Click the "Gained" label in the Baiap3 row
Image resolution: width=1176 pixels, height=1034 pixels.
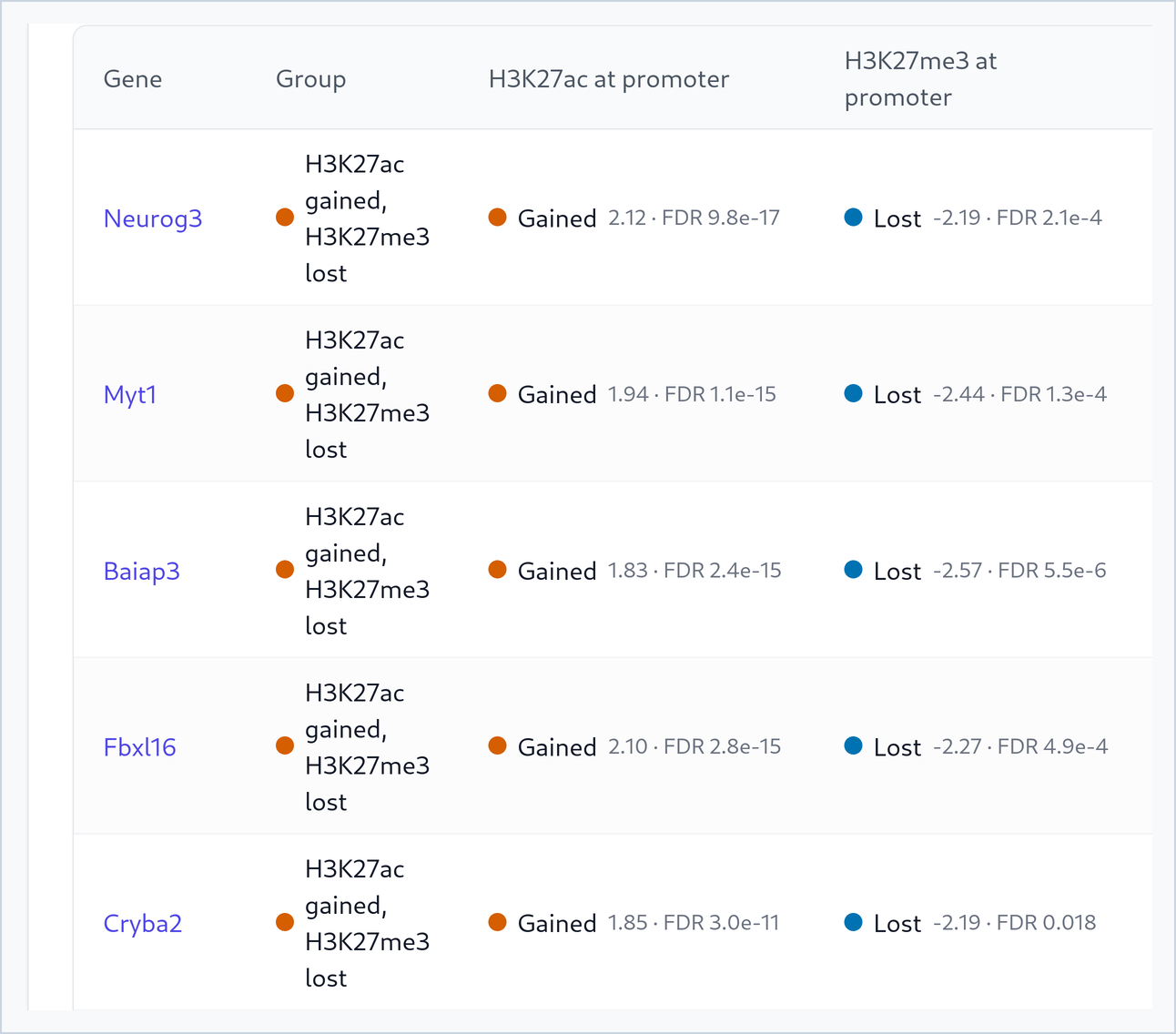click(557, 572)
